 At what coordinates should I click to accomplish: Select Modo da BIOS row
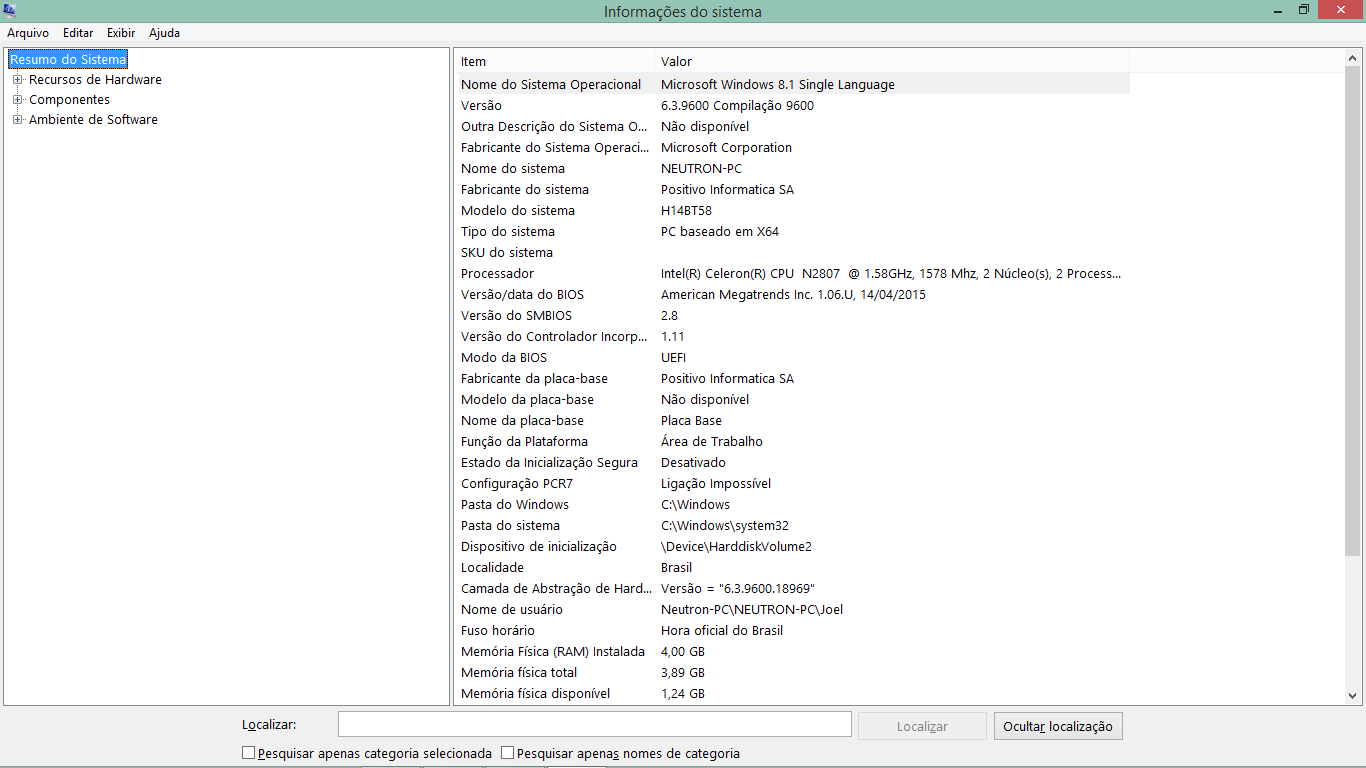coord(793,358)
